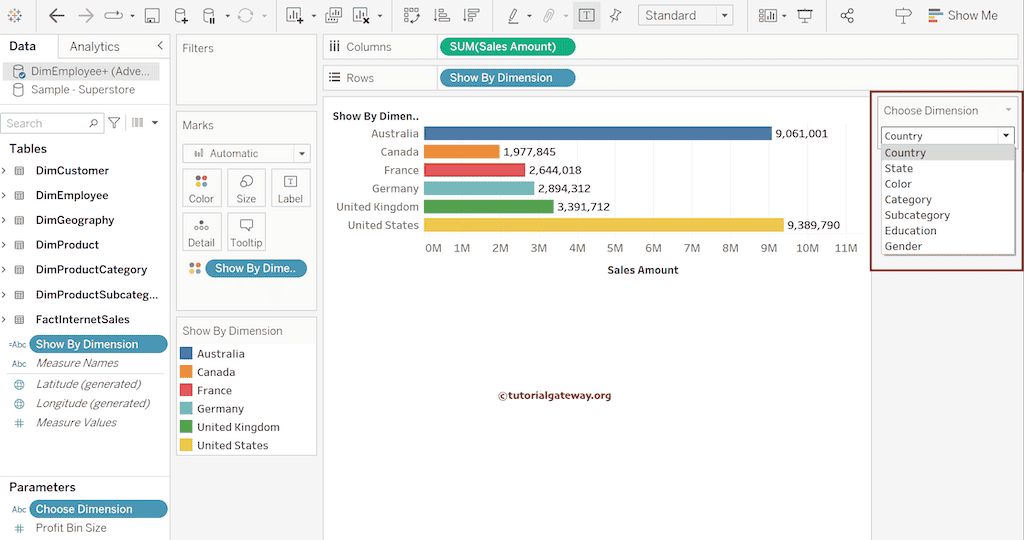Sort bars ascending using toolbar icon
The height and width of the screenshot is (540, 1024).
pyautogui.click(x=442, y=16)
